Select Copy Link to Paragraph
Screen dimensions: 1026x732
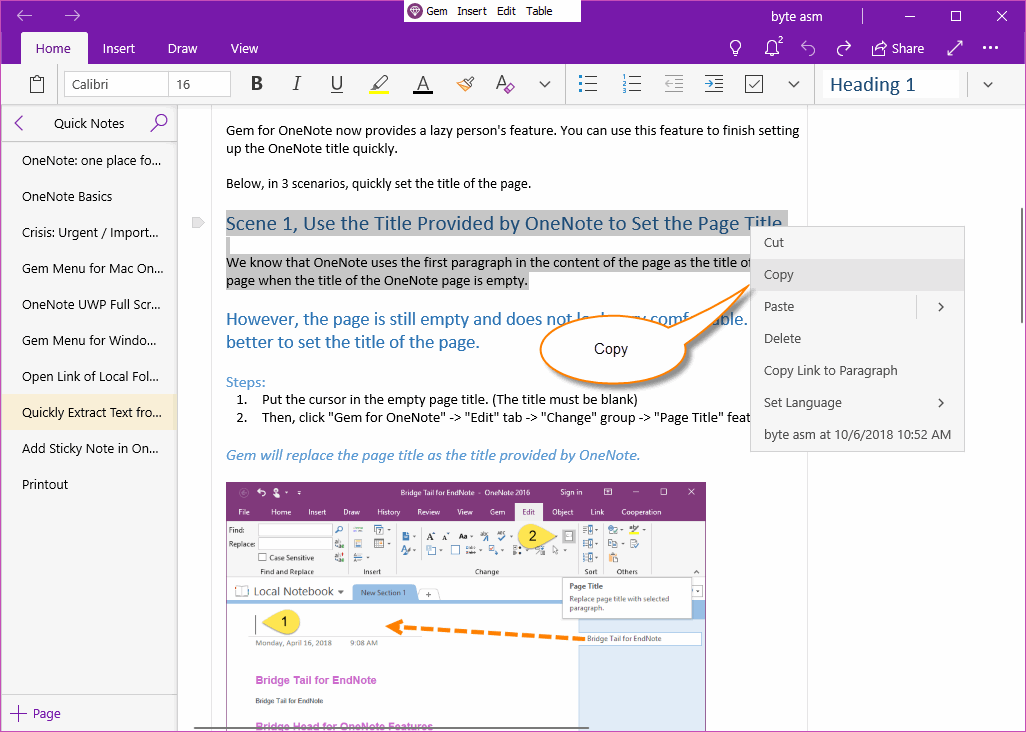tap(857, 371)
